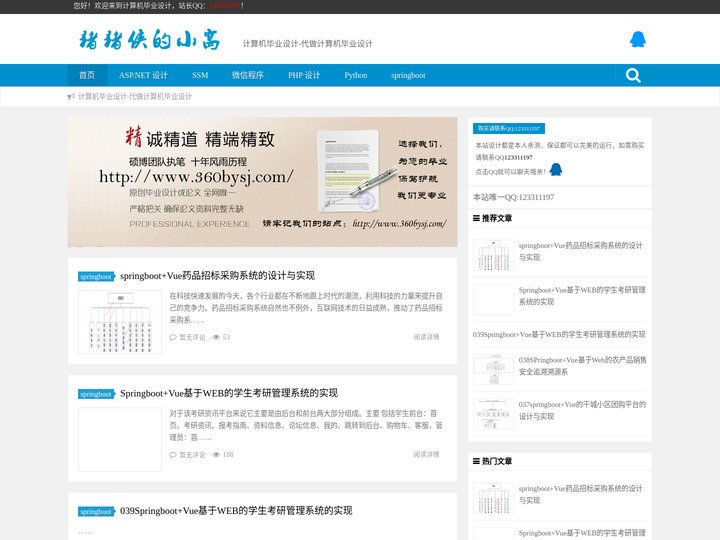Open ASP.NET 设计 menu
The height and width of the screenshot is (540, 720).
click(143, 75)
